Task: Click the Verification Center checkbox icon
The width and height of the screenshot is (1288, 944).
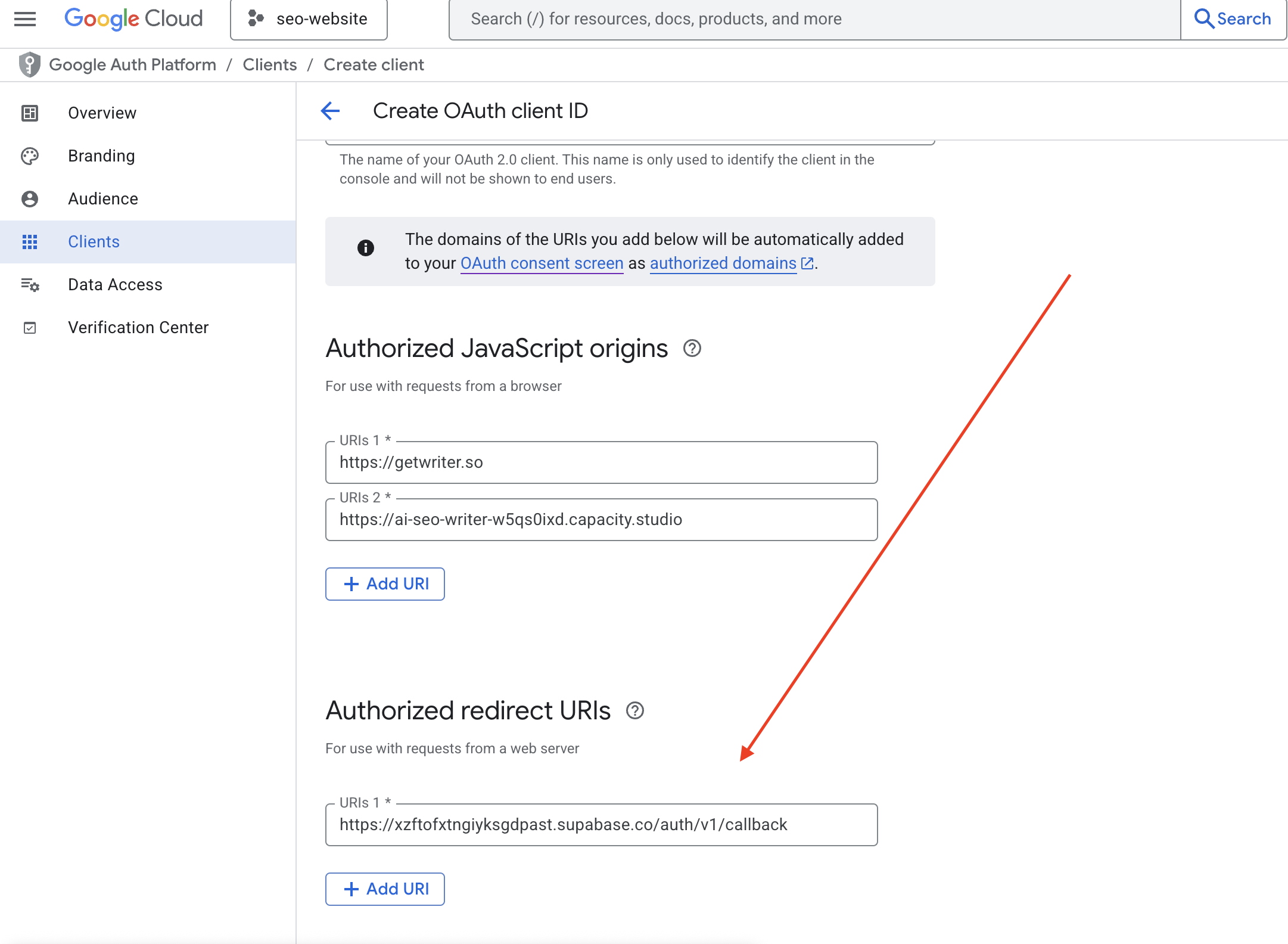Action: pyautogui.click(x=30, y=327)
